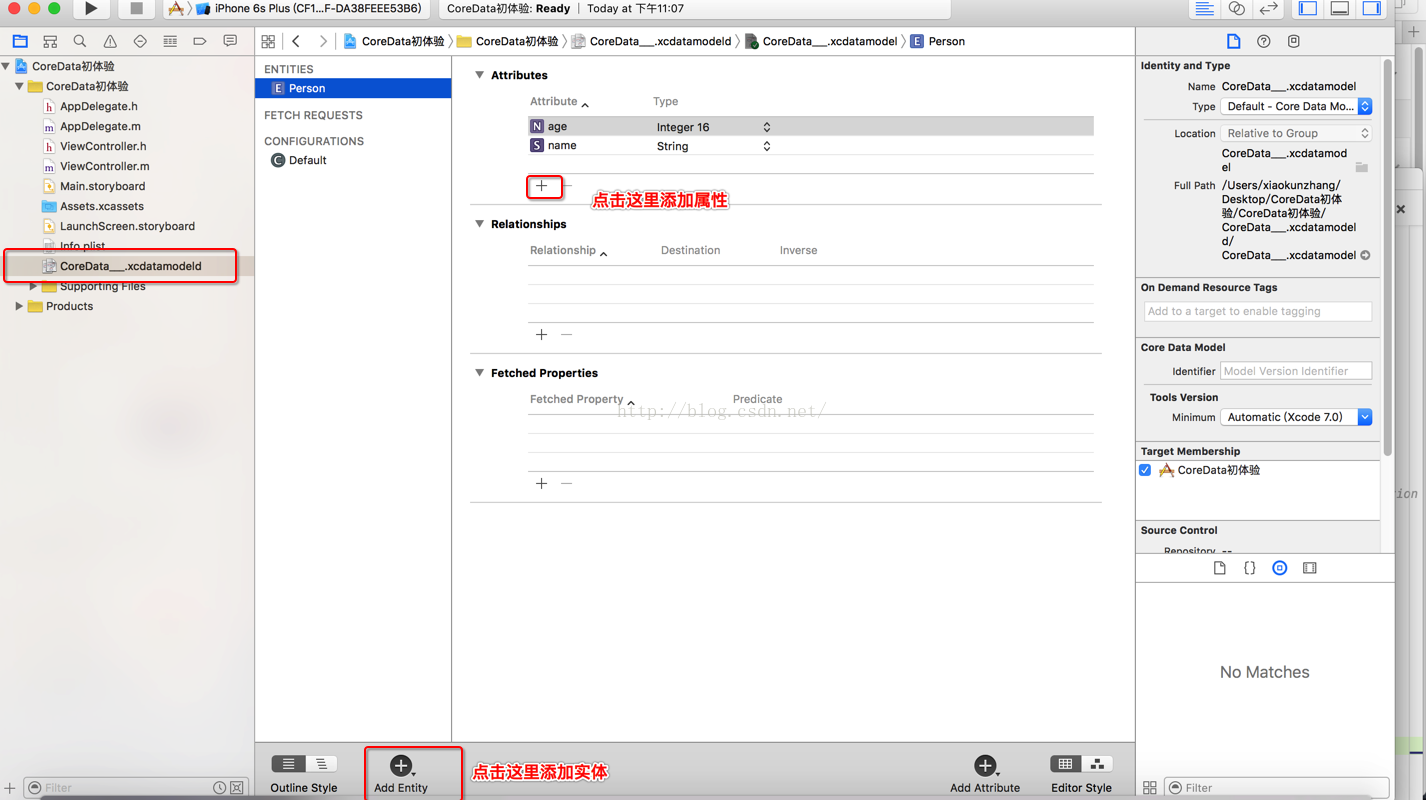Click the Add Entity plus button
The height and width of the screenshot is (800, 1426).
pos(401,766)
